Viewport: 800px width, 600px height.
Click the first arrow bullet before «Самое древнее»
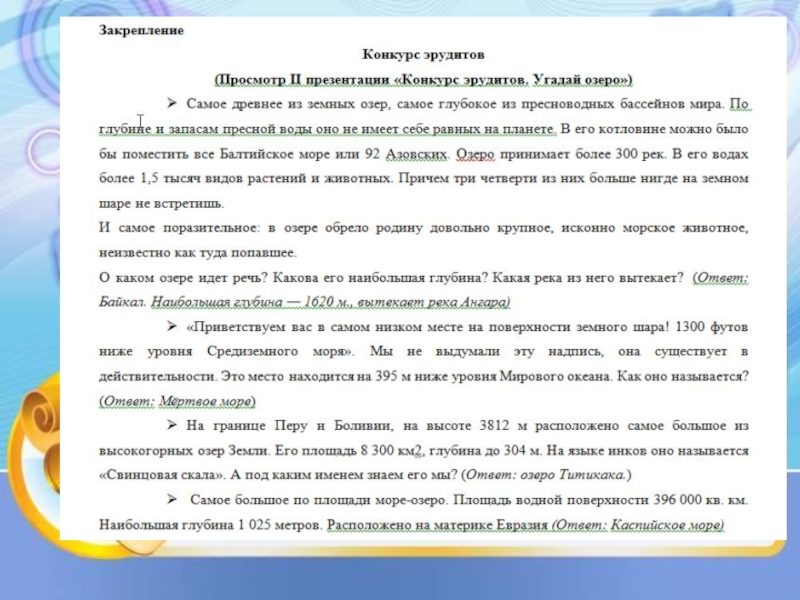coord(171,104)
